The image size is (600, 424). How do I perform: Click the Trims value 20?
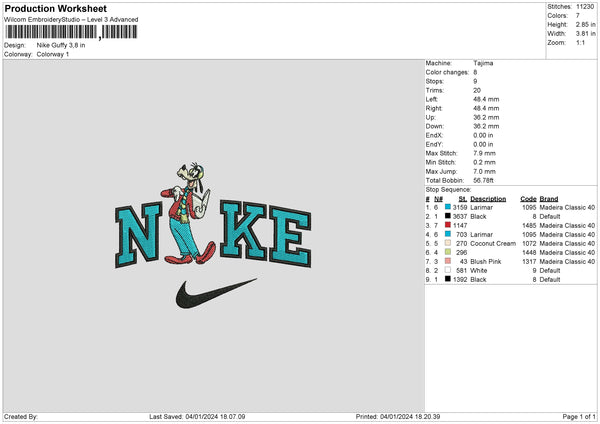[477, 90]
